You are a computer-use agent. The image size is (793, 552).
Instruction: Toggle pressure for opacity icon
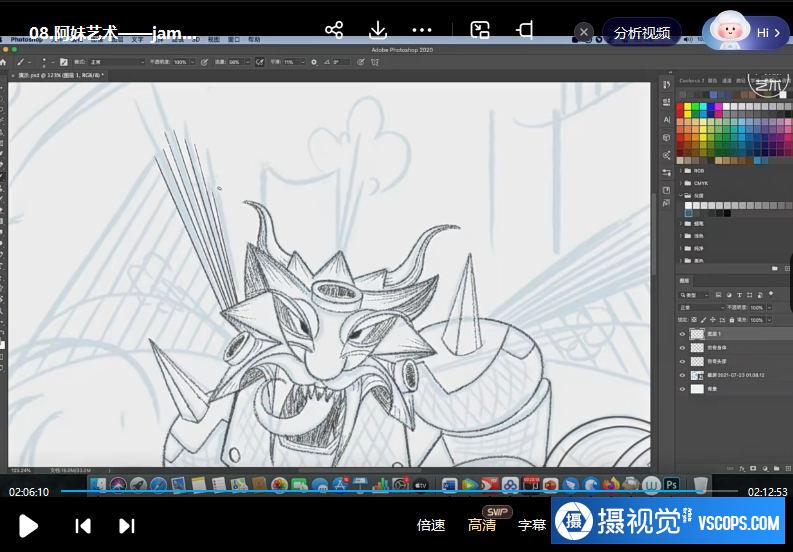204,62
